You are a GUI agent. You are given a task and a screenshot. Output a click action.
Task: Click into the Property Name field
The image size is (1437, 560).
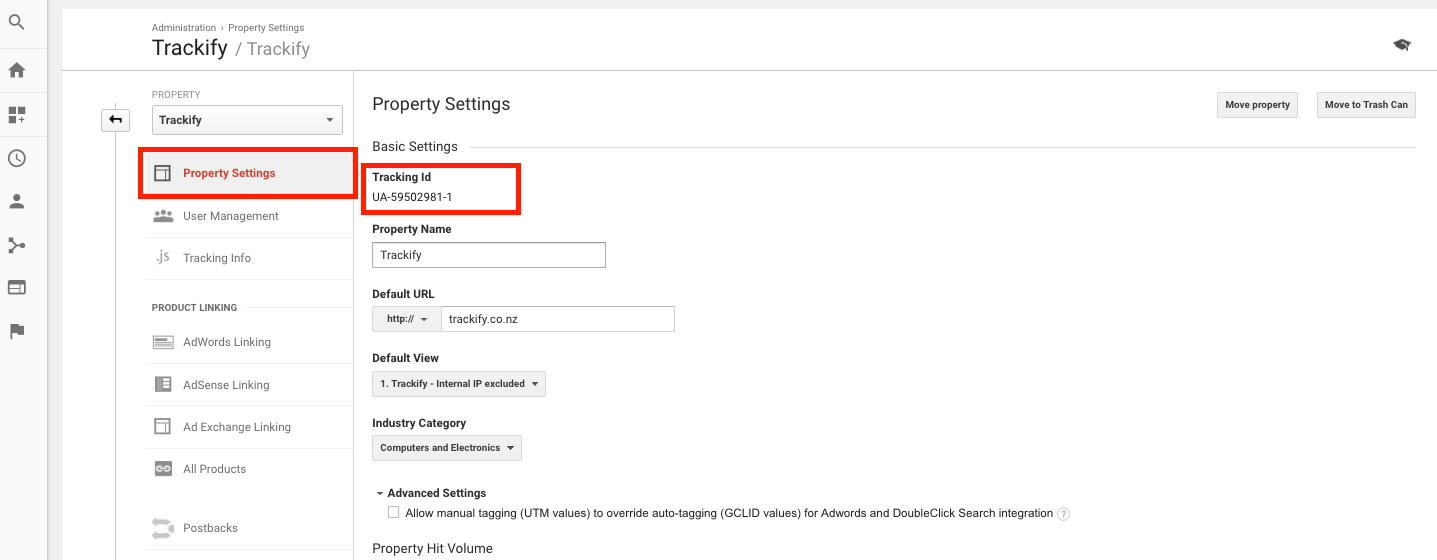[489, 255]
